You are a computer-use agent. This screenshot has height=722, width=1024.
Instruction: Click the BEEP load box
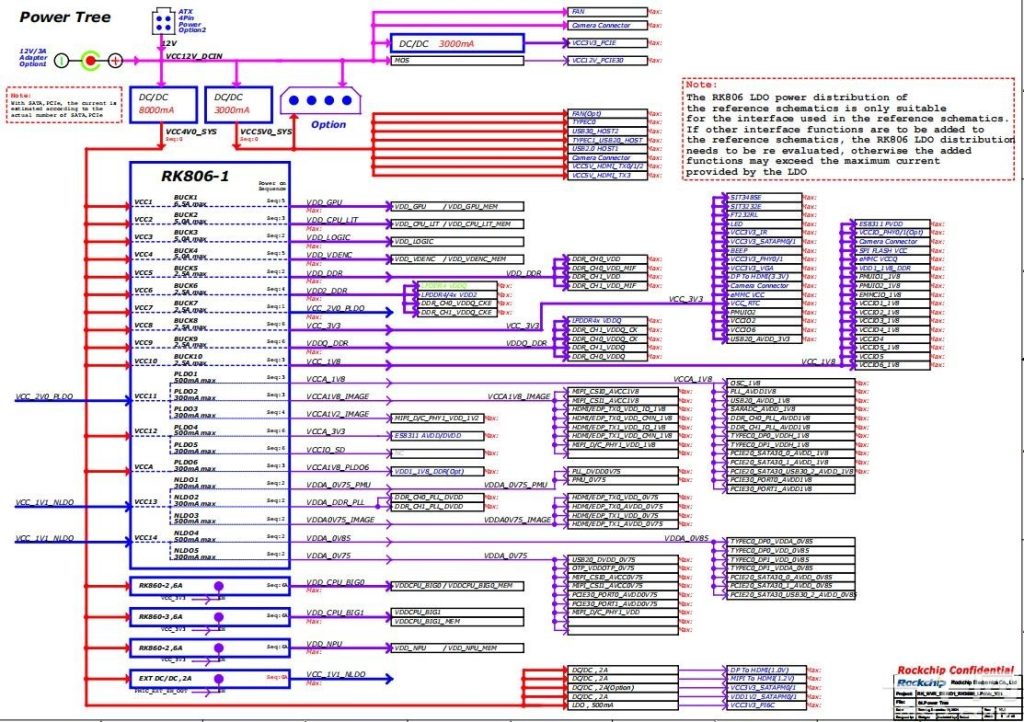coord(764,251)
